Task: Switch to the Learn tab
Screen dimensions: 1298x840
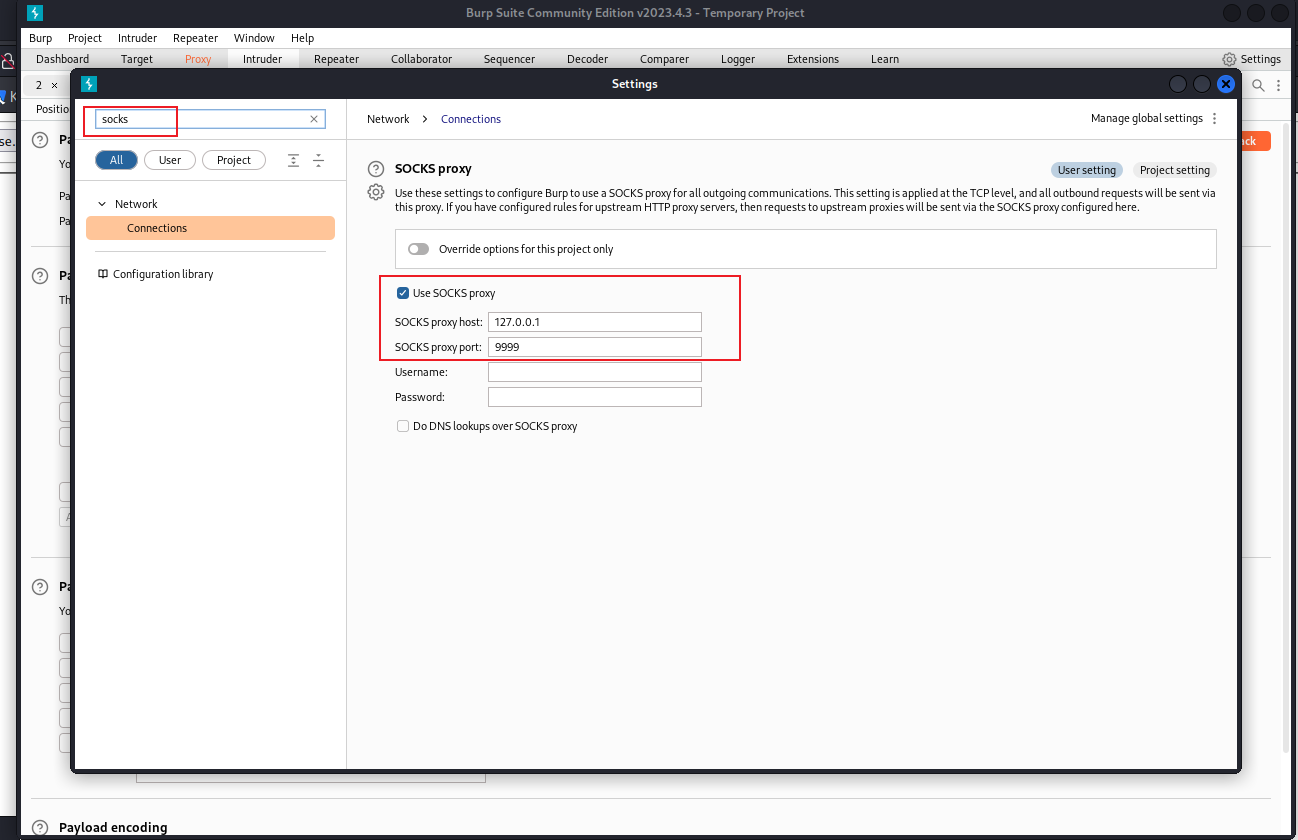Action: (885, 59)
